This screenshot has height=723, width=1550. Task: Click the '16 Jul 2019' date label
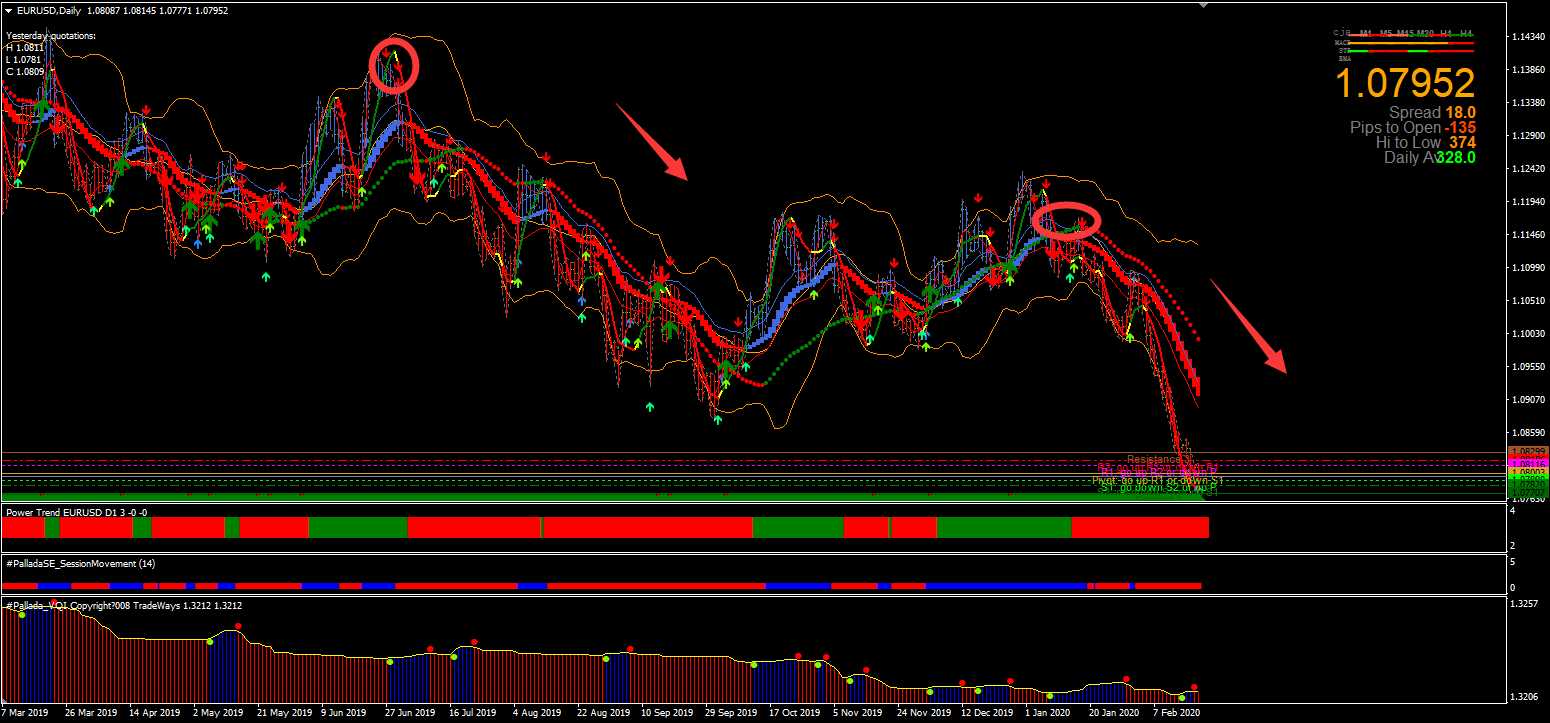[475, 713]
